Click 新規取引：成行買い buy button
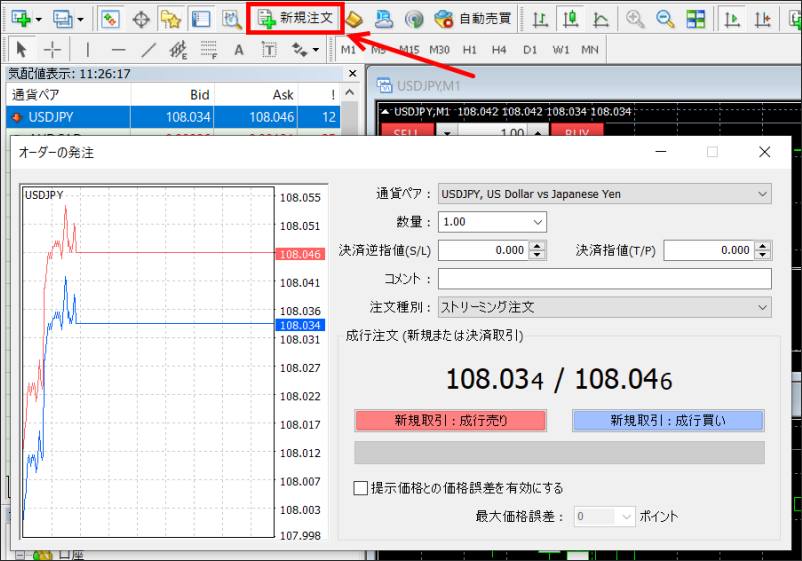The height and width of the screenshot is (561, 802). click(x=668, y=420)
